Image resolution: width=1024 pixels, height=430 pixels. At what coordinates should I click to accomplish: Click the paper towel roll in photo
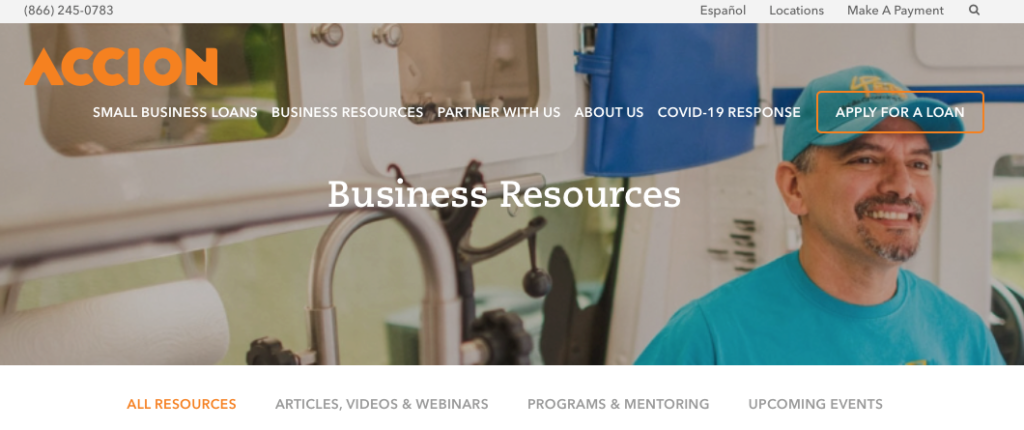[114, 323]
